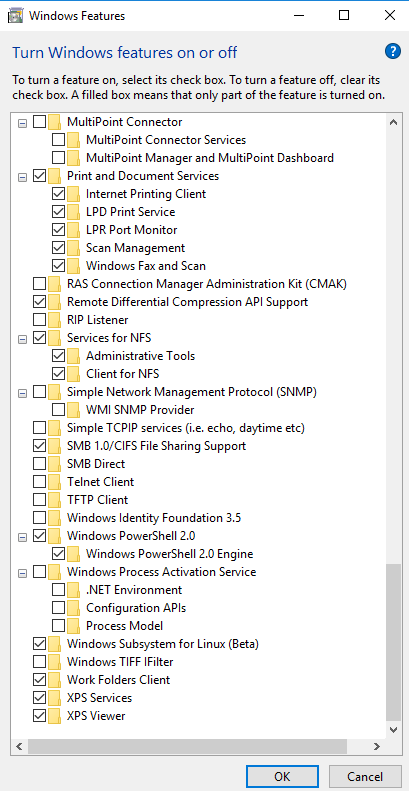
Task: Select the Services for NFS label
Action: [109, 338]
